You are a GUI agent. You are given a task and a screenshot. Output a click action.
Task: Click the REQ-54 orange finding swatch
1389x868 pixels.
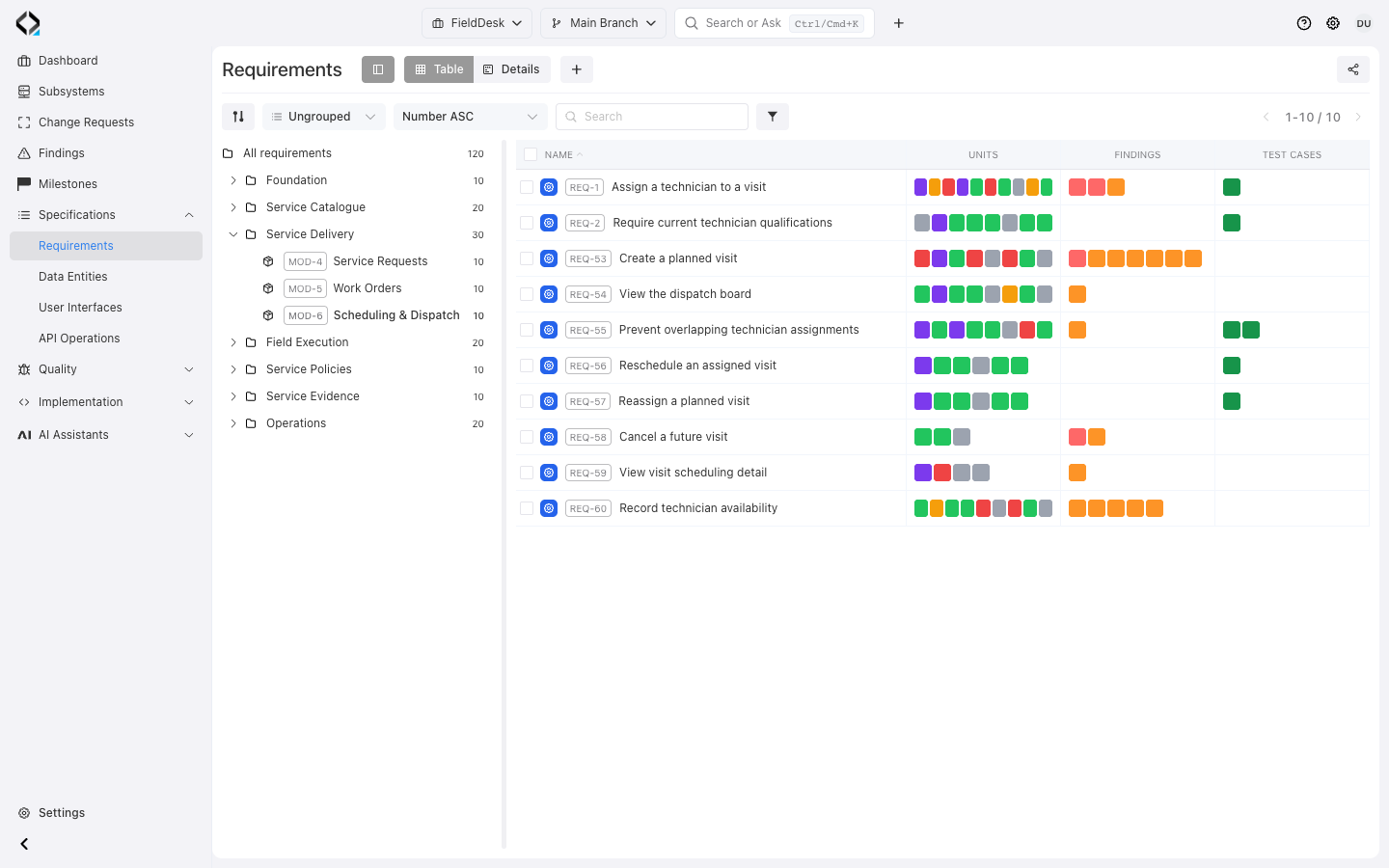click(x=1077, y=294)
